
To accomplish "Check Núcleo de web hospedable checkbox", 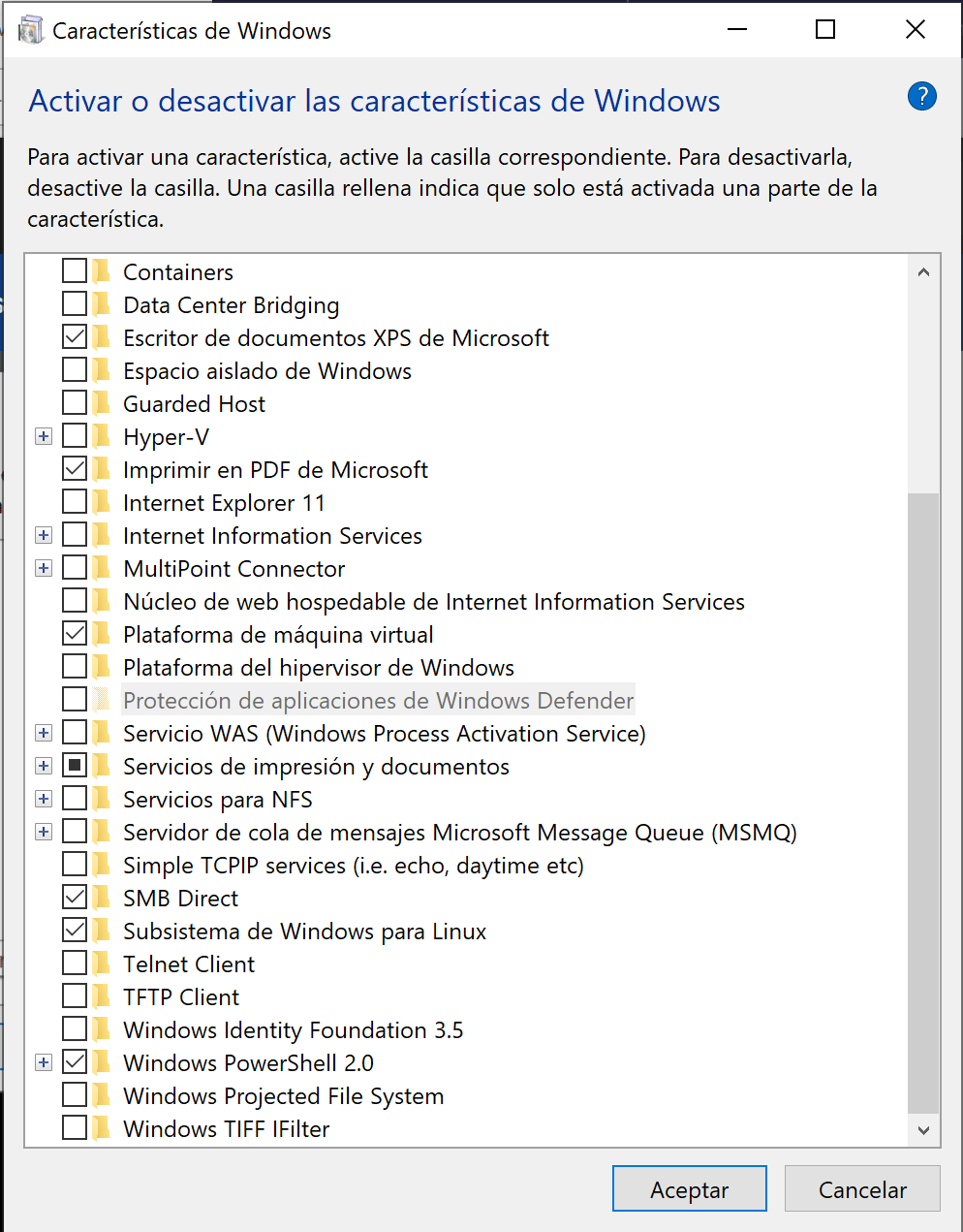I will point(75,600).
